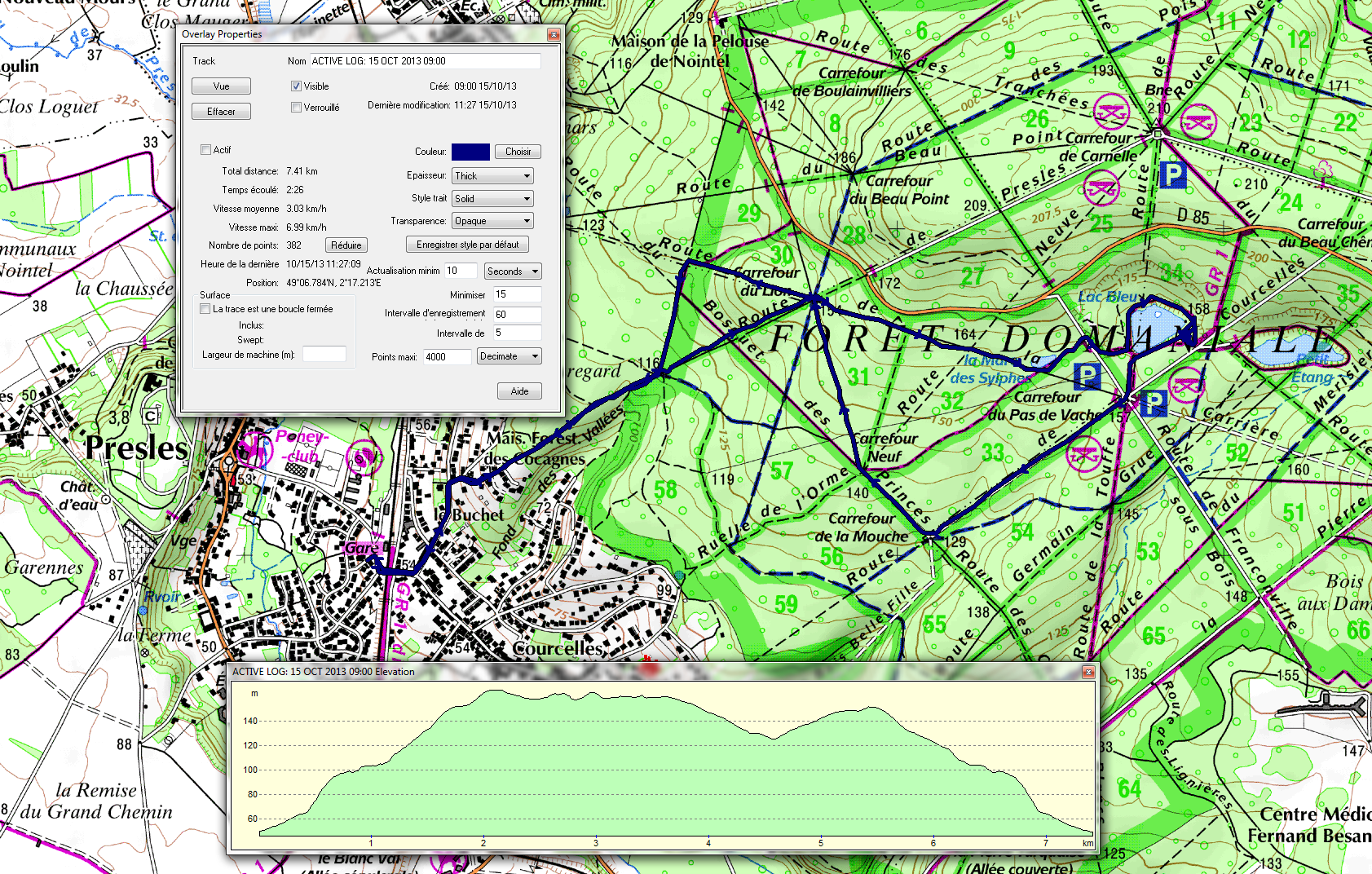Click the parking icon near D 85
Image resolution: width=1372 pixels, height=874 pixels.
(x=1172, y=174)
